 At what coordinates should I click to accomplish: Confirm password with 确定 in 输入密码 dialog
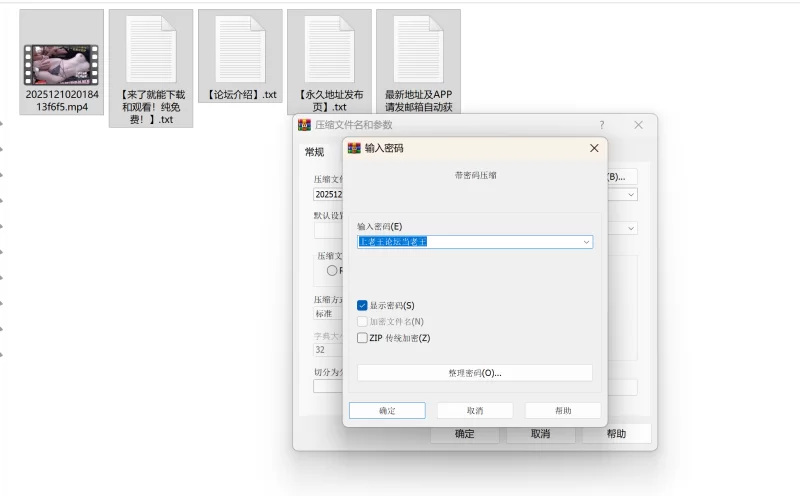(x=387, y=411)
